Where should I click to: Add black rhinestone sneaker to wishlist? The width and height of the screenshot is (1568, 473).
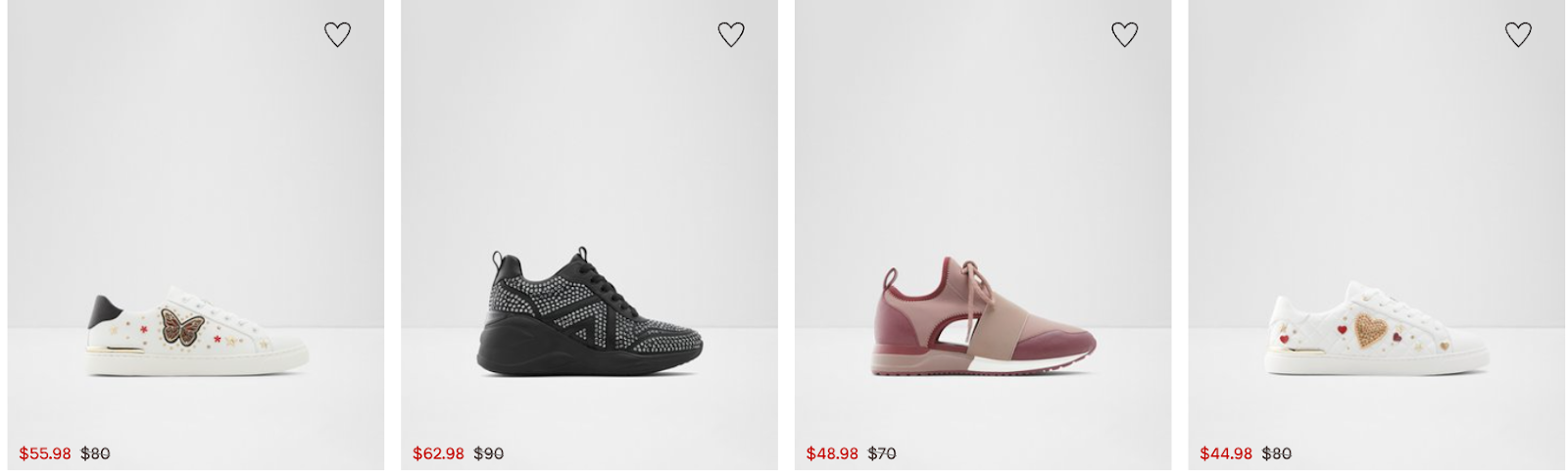[731, 34]
